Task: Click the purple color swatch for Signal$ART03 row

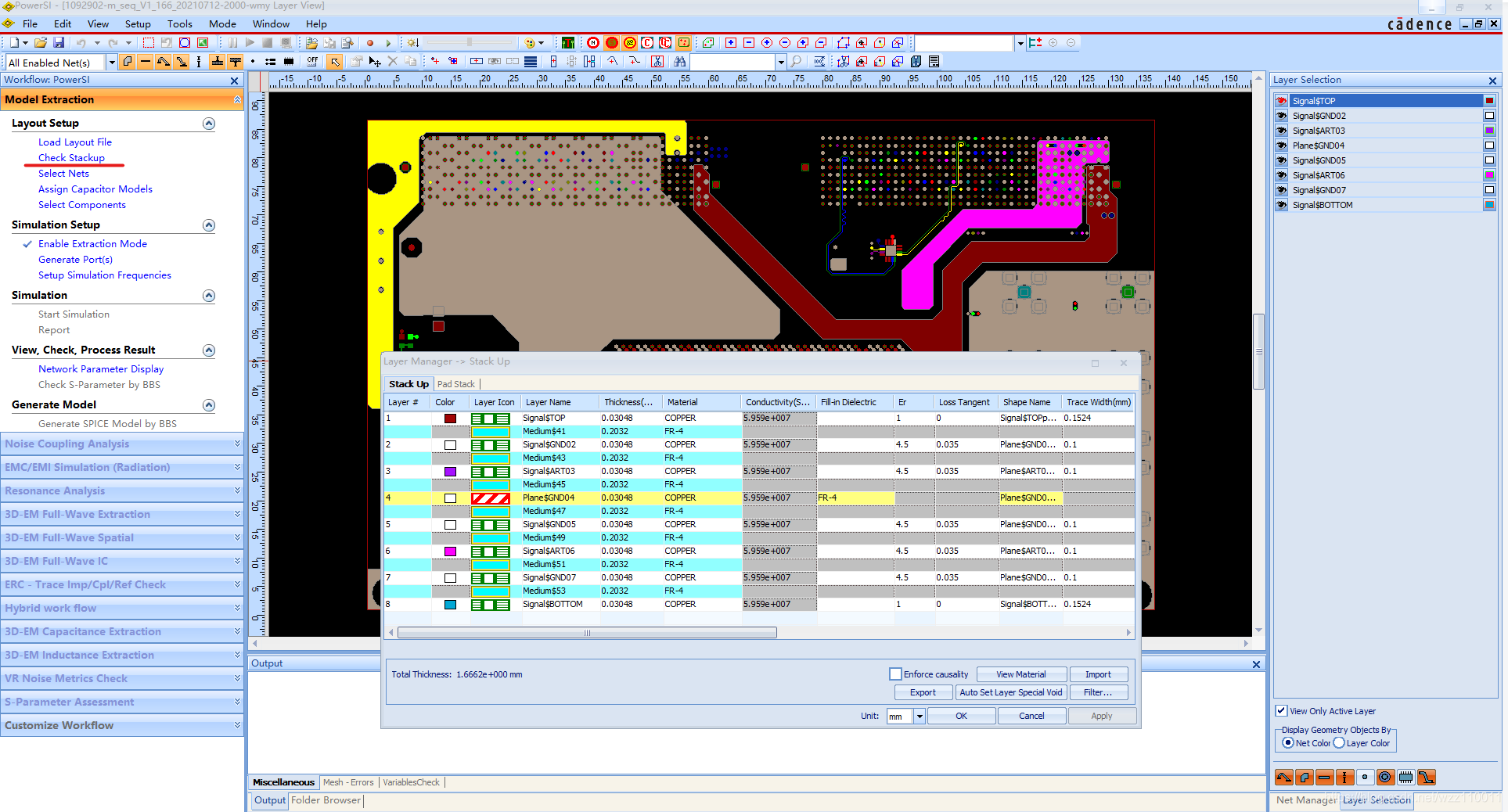Action: 450,472
